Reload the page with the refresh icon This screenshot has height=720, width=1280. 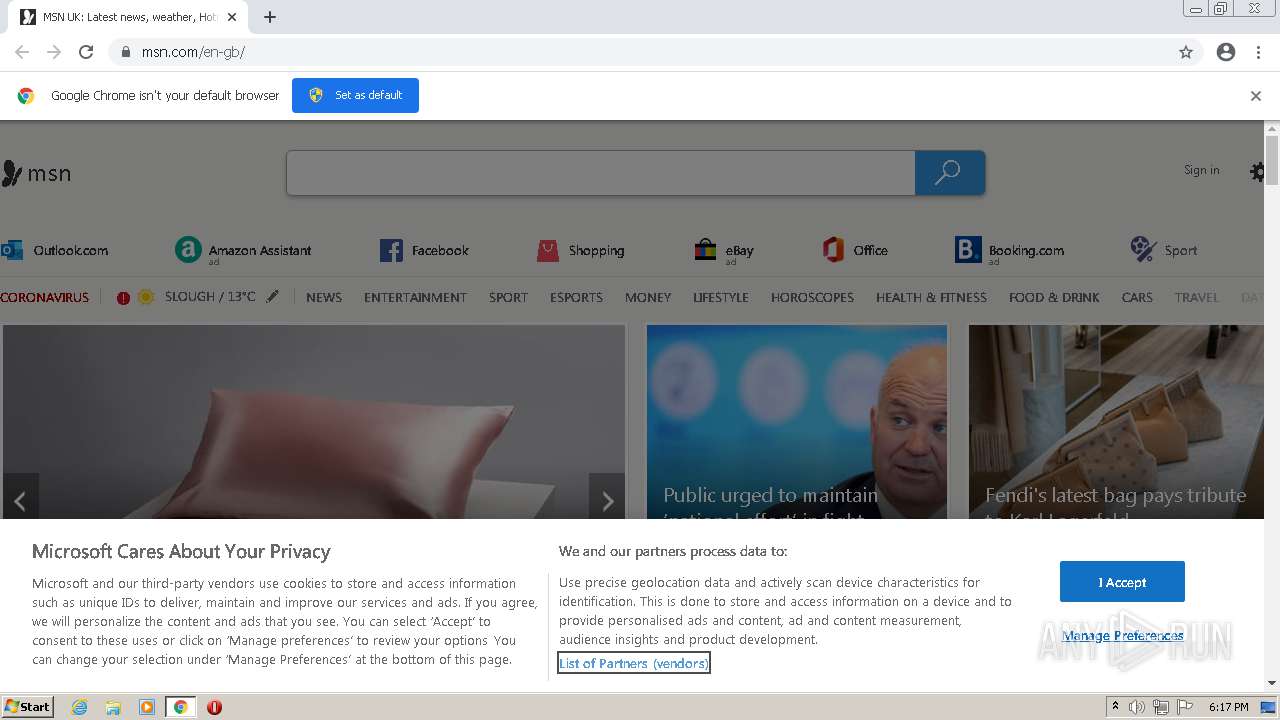tap(86, 52)
